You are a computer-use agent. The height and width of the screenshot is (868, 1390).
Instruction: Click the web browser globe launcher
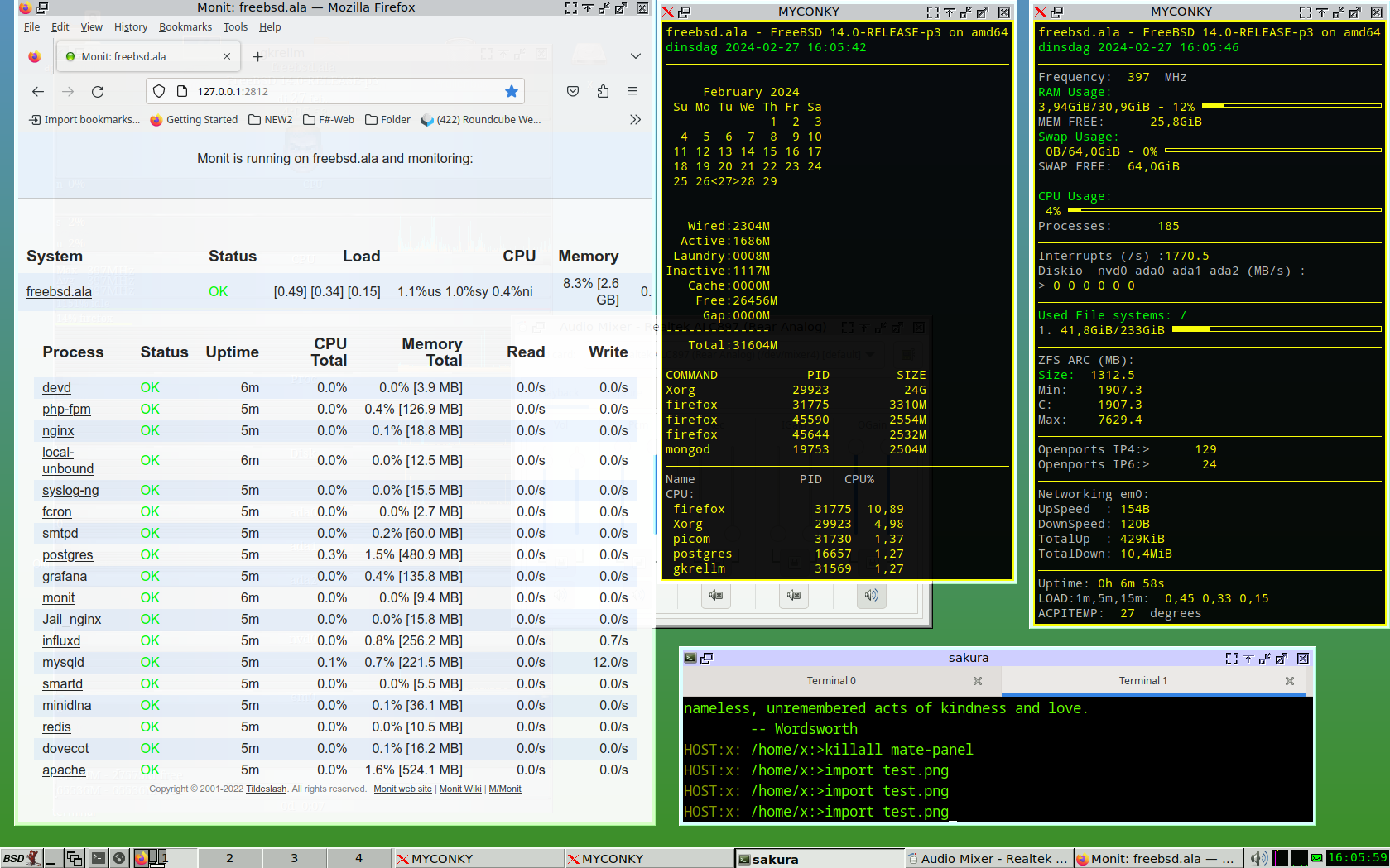pyautogui.click(x=119, y=858)
